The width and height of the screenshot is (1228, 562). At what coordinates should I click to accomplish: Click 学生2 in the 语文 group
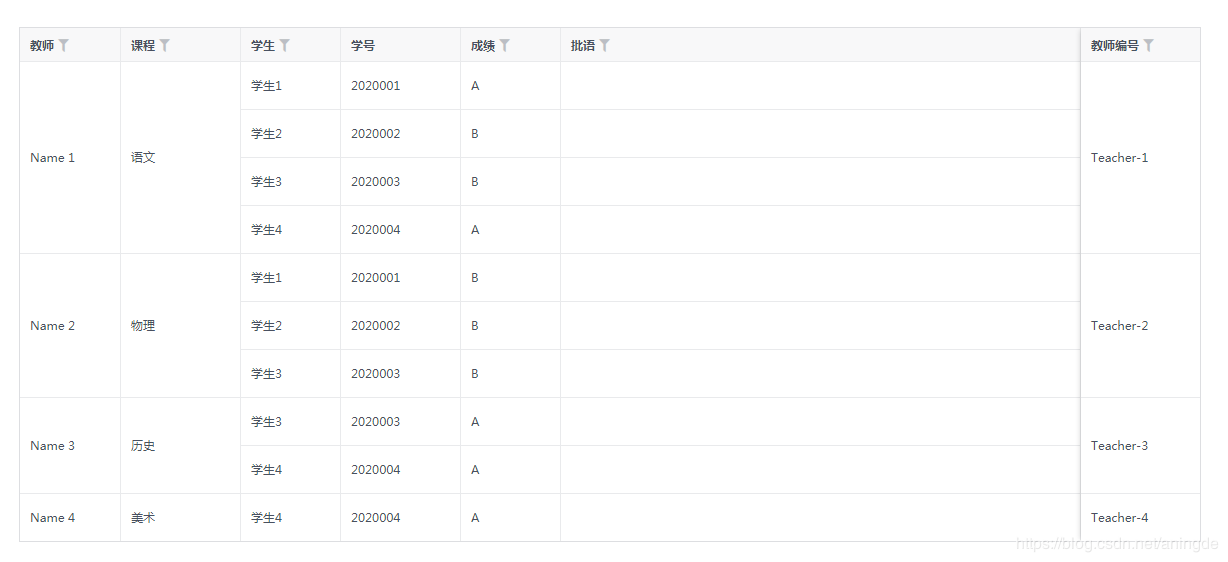tap(267, 134)
